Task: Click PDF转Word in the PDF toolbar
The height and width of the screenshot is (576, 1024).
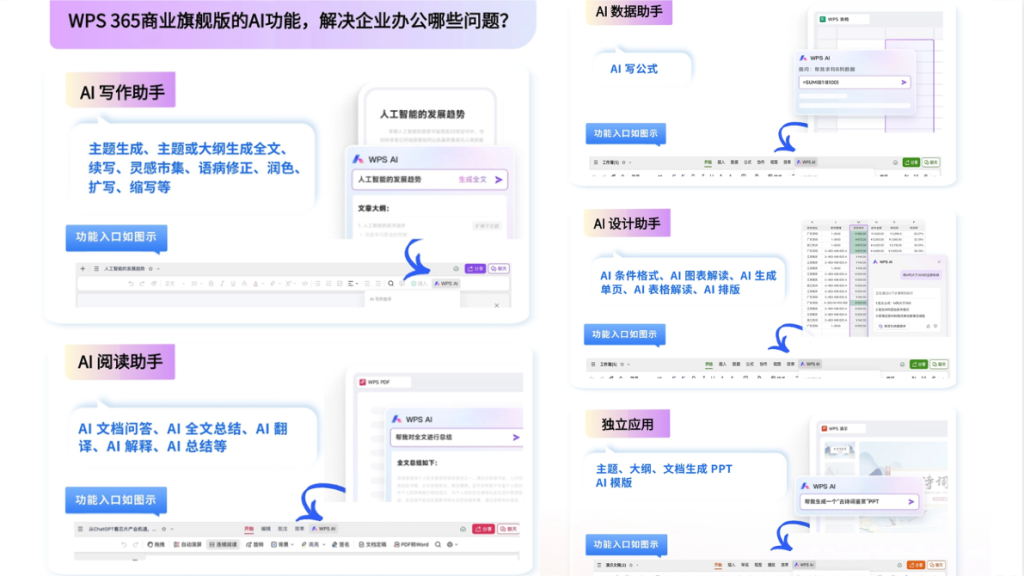Action: click(411, 545)
